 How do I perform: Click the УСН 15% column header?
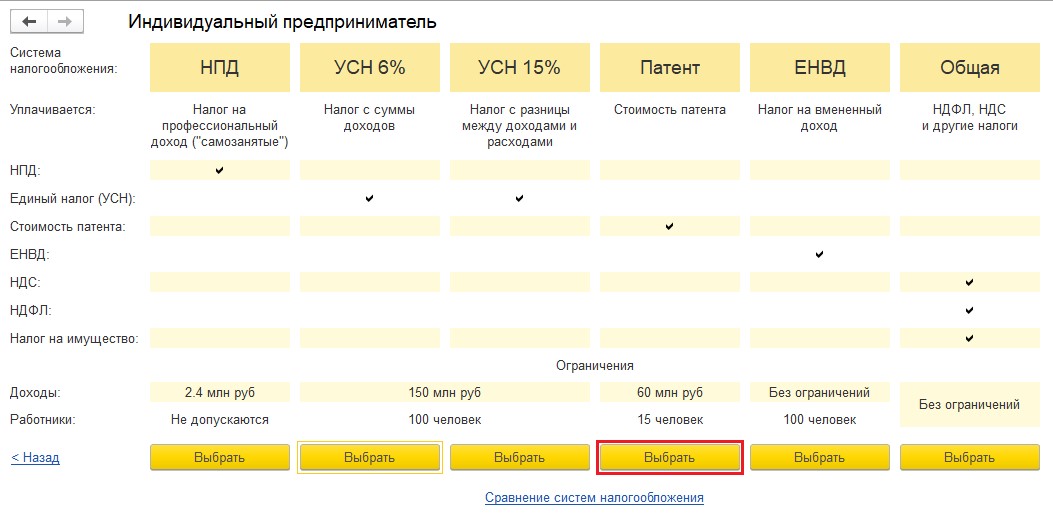point(519,68)
